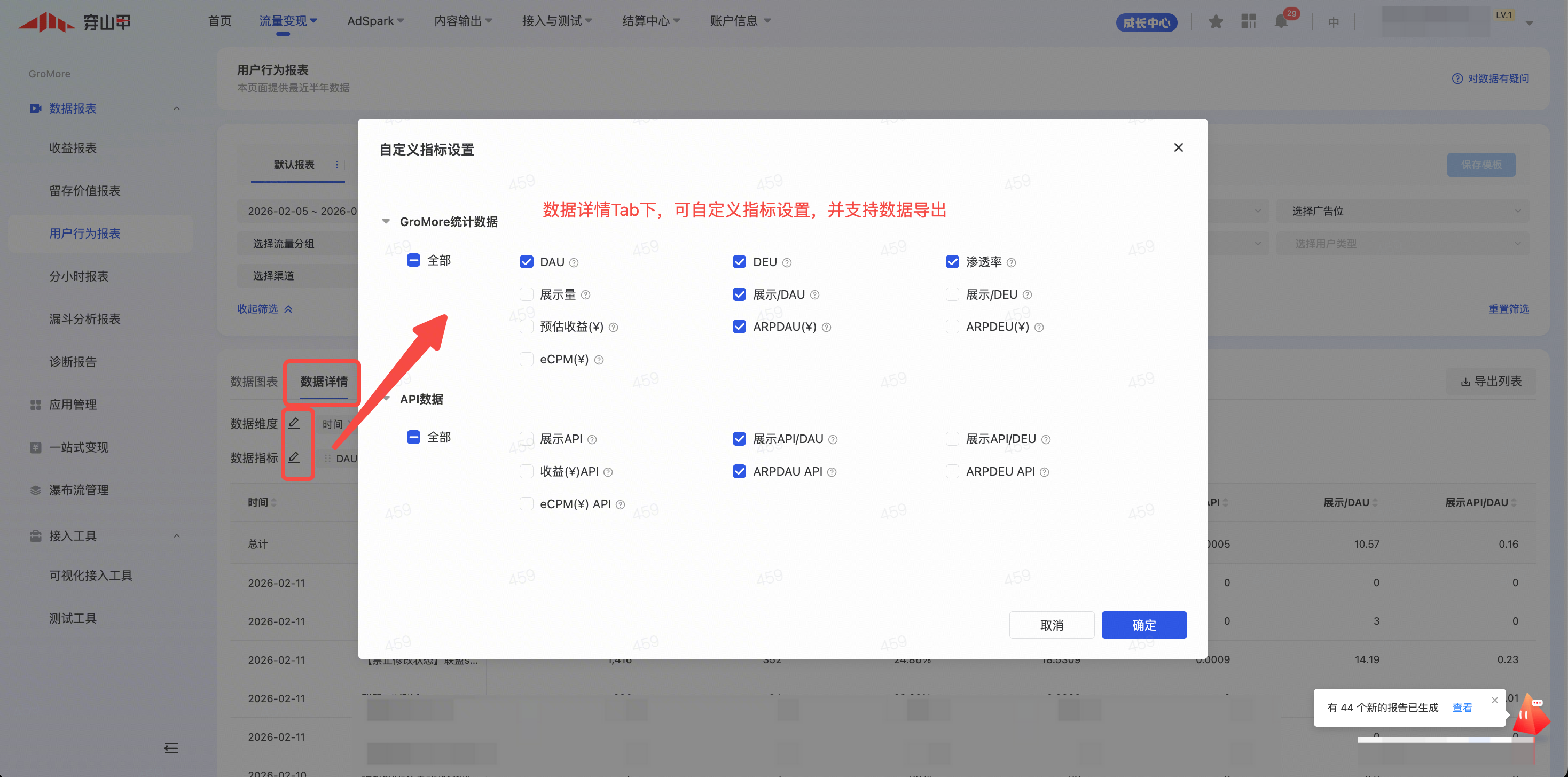Close the 自定义指标设置 dialog
The width and height of the screenshot is (1568, 777).
[1179, 147]
